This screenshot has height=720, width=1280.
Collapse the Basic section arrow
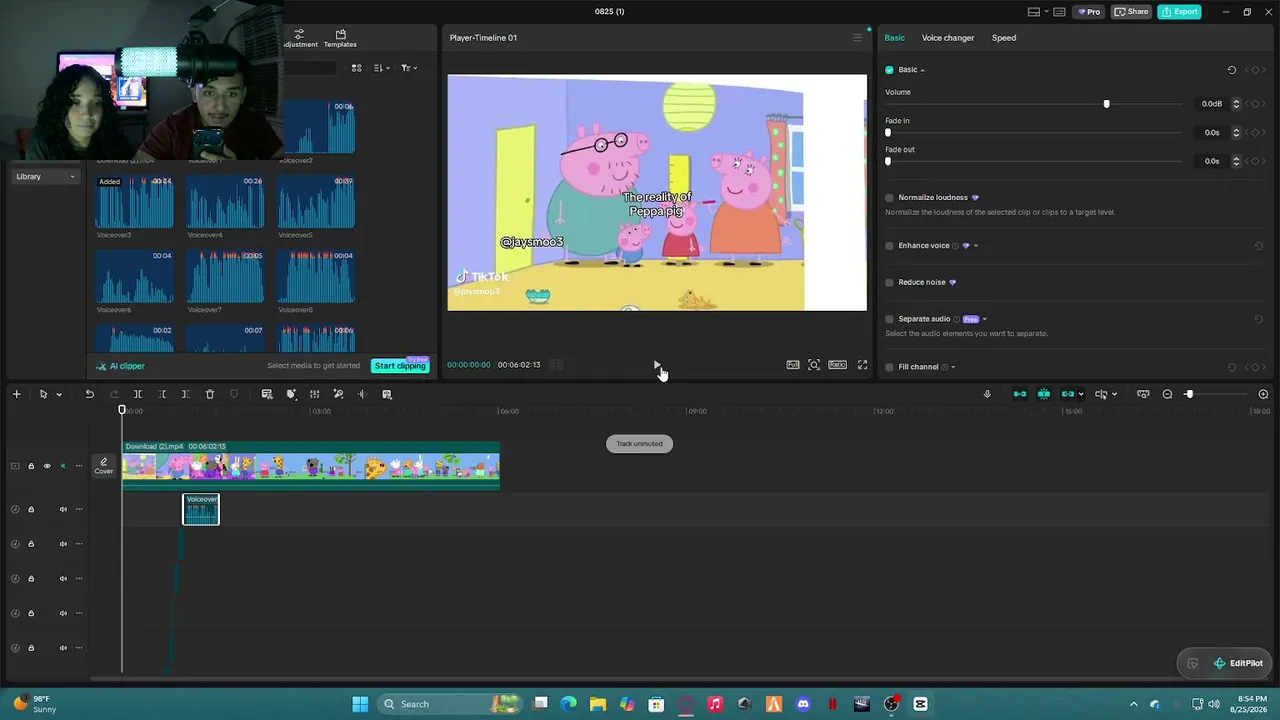(922, 70)
